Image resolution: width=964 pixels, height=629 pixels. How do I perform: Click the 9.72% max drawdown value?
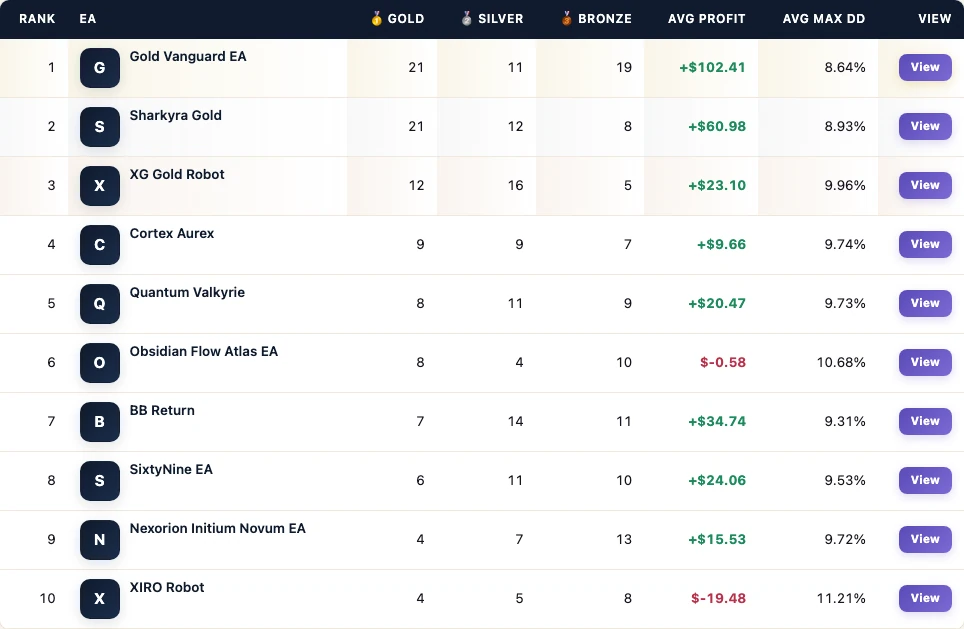[845, 540]
